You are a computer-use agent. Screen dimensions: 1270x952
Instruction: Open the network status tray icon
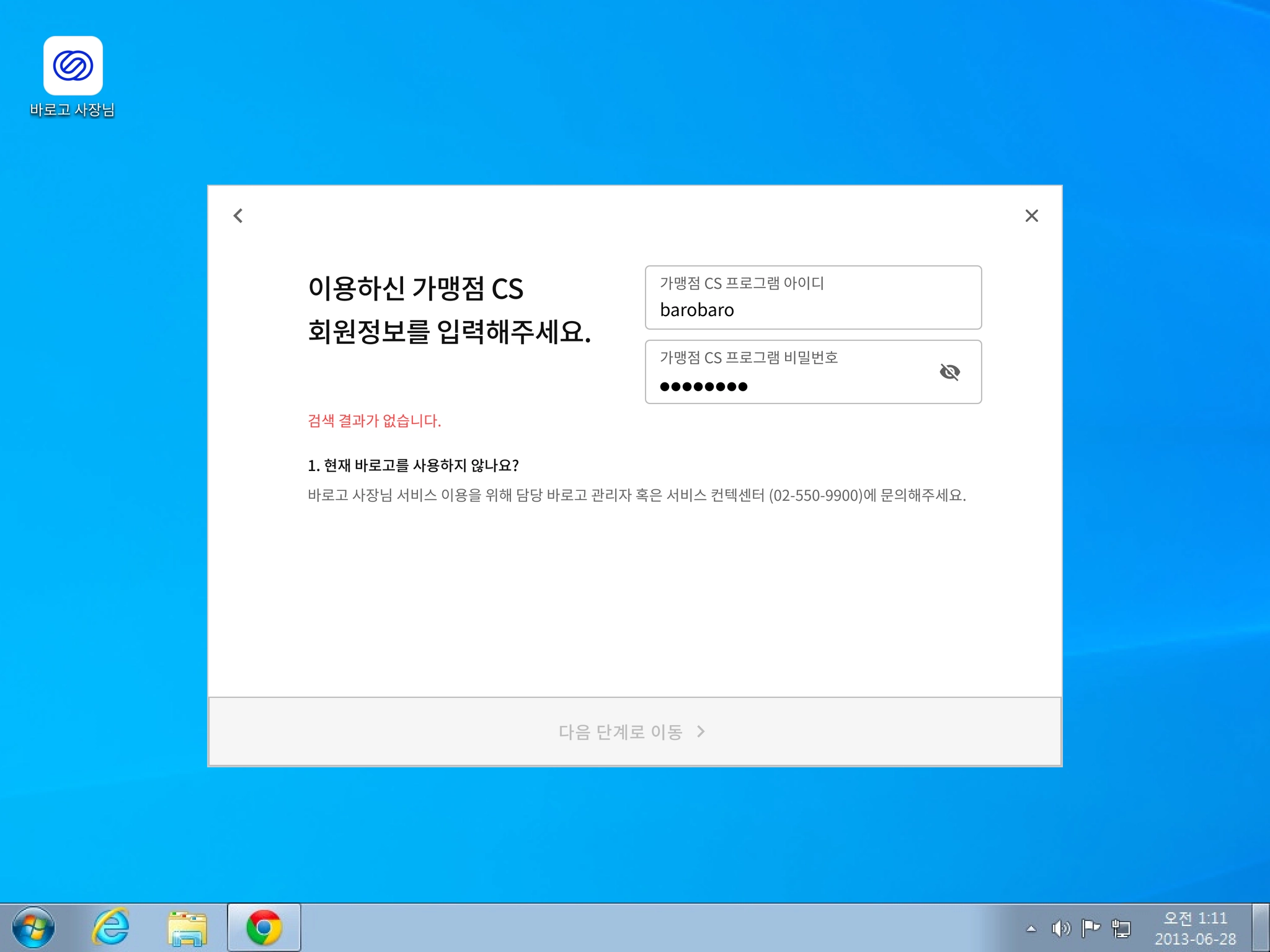click(1121, 928)
